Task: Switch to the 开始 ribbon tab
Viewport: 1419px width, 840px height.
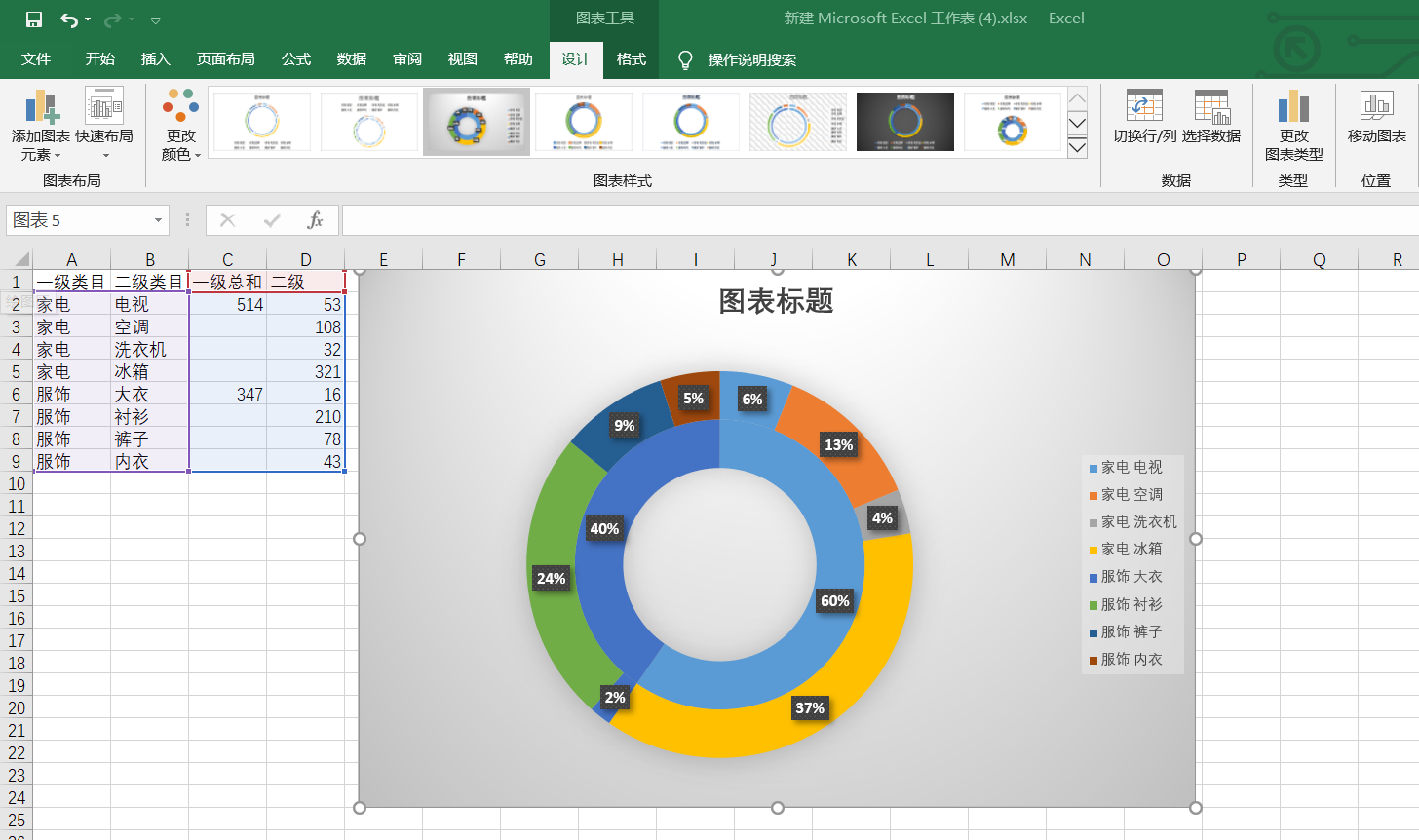Action: [100, 59]
